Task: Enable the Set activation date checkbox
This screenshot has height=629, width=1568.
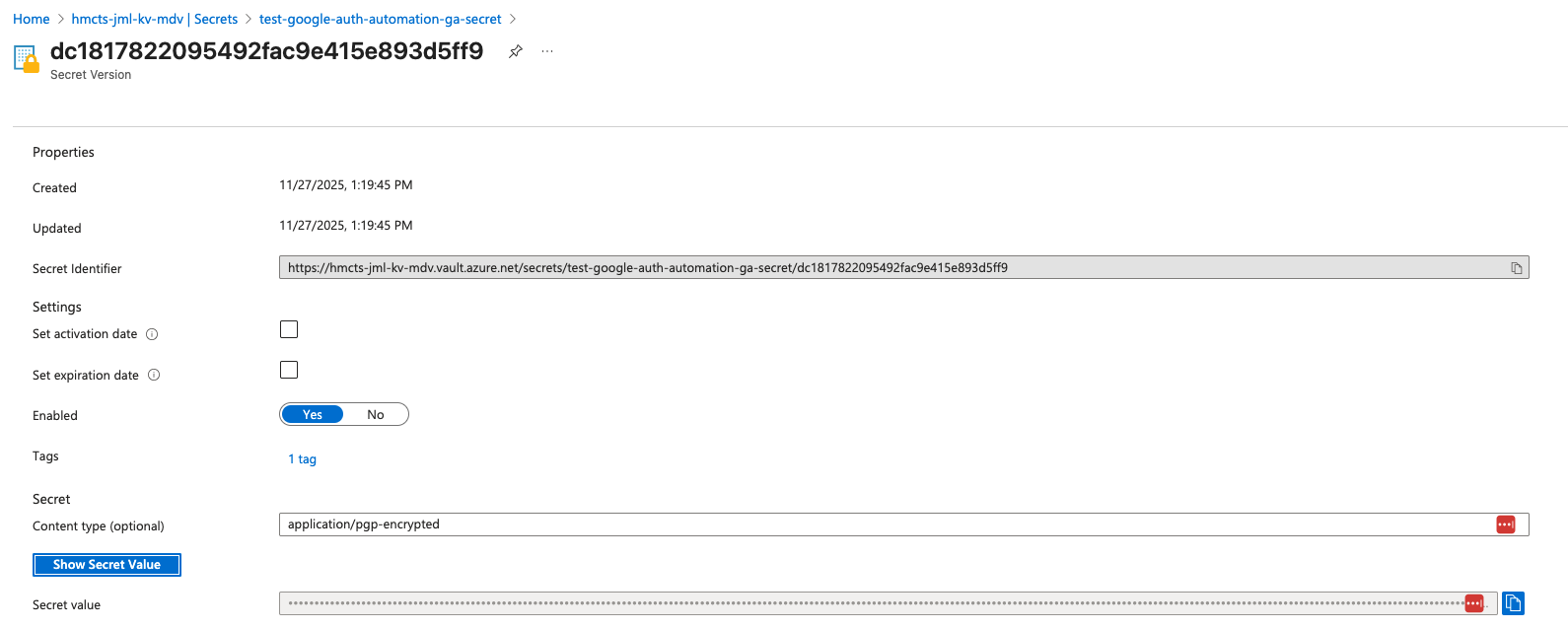Action: 289,329
